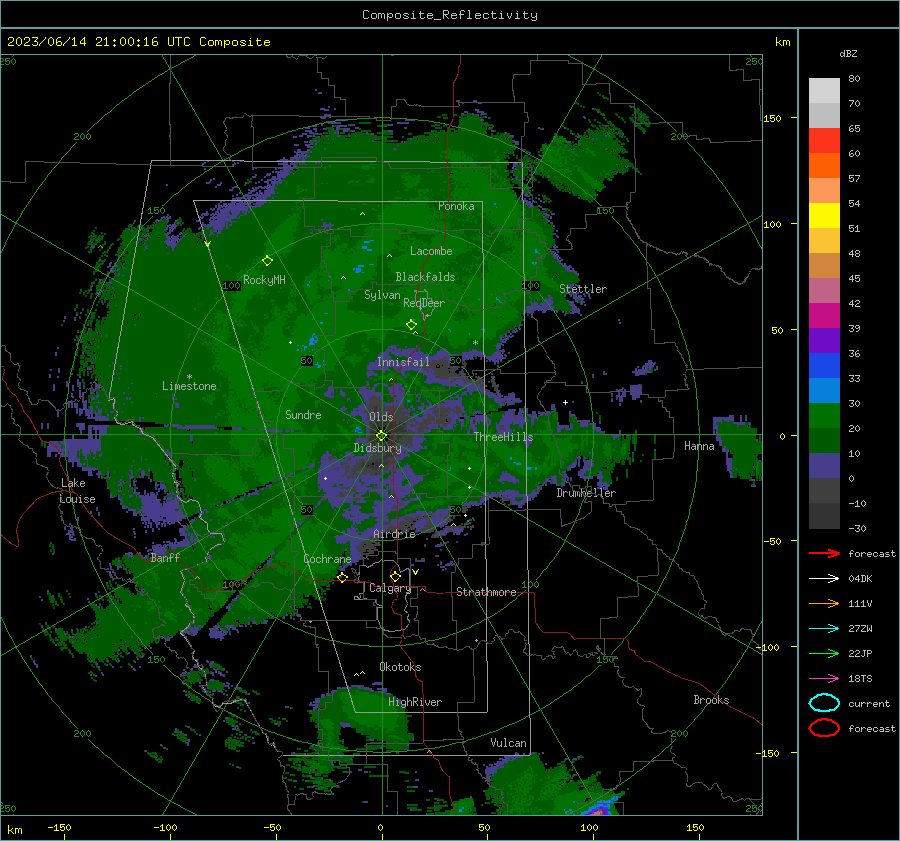Select the bright green 30–20 dBZ swatch
This screenshot has height=841, width=900.
824,416
